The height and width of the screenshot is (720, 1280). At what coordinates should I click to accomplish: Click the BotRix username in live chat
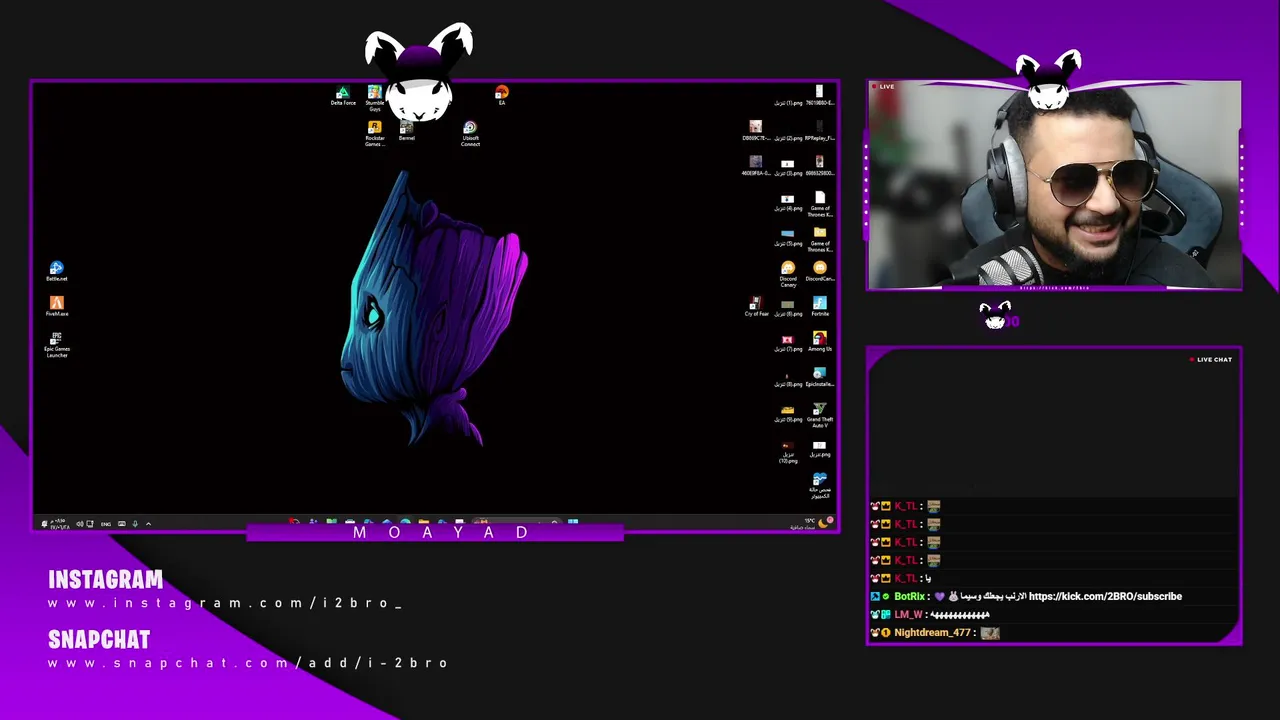(909, 596)
